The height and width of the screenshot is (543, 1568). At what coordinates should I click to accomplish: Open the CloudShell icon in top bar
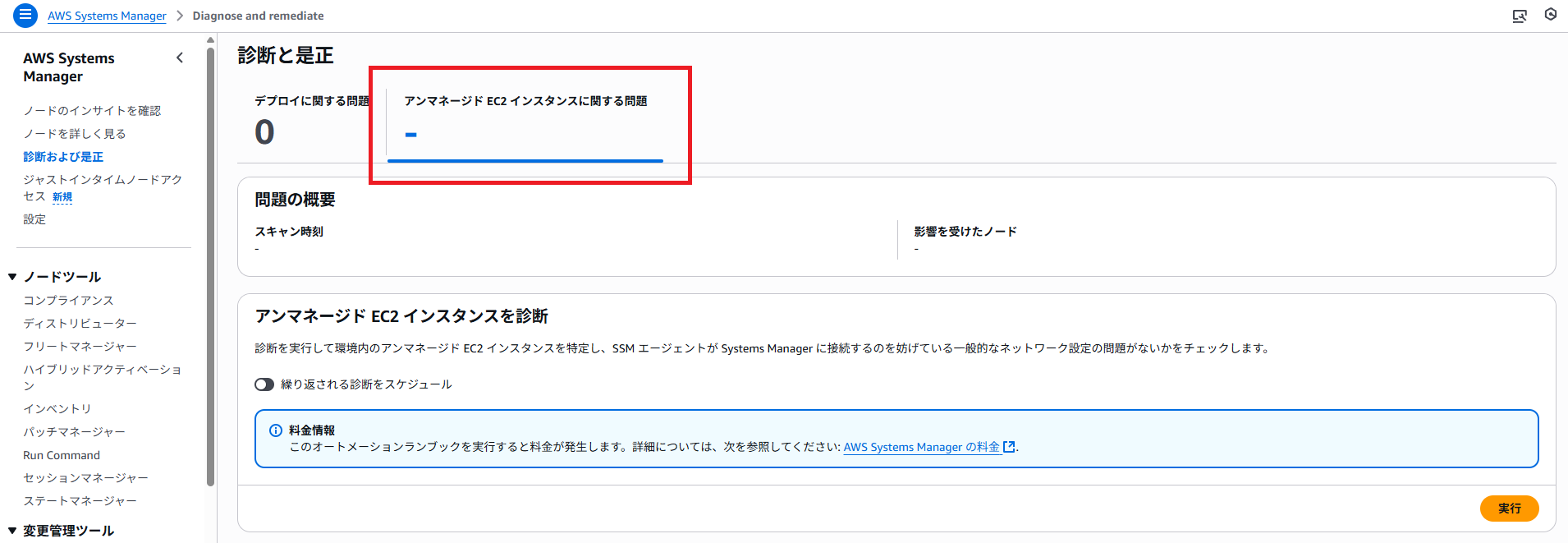1520,16
